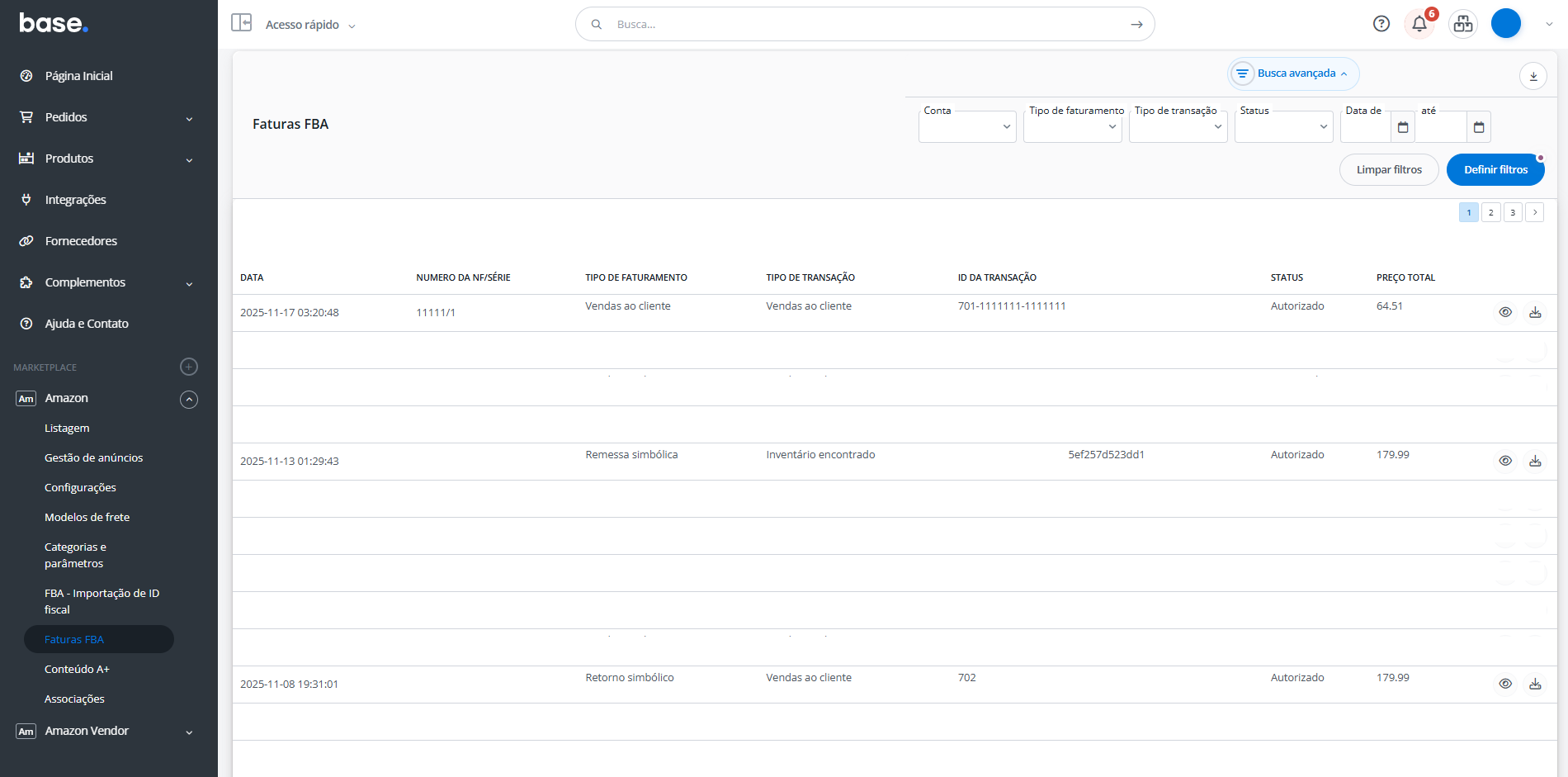Click the help question mark icon
1568x777 pixels.
(1381, 24)
